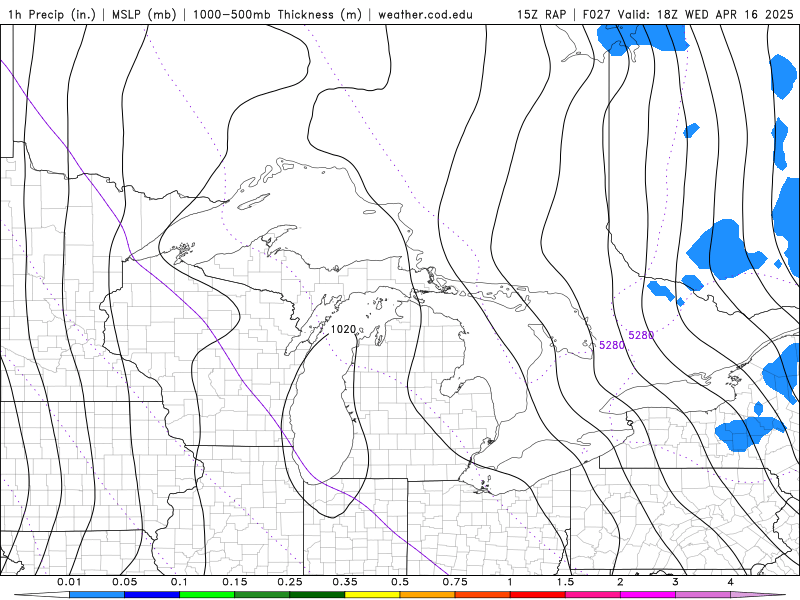Image resolution: width=800 pixels, height=600 pixels.
Task: Click the 1020 isobar label on map
Action: (x=343, y=330)
